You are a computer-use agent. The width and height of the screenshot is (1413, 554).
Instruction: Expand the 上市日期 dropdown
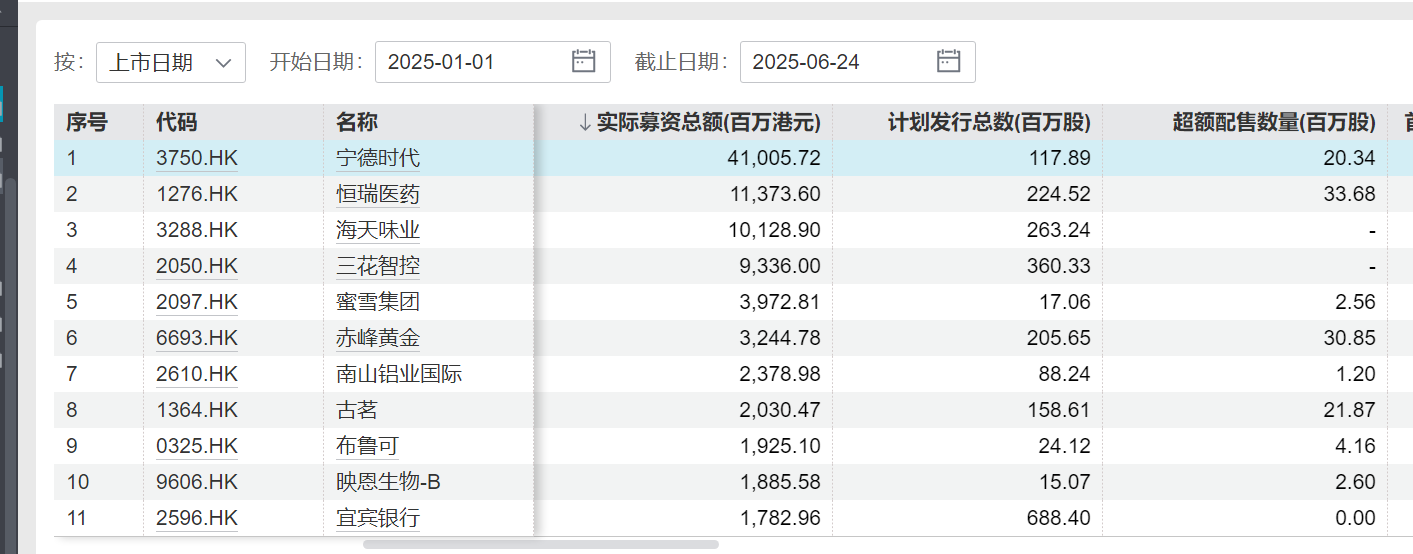point(171,62)
